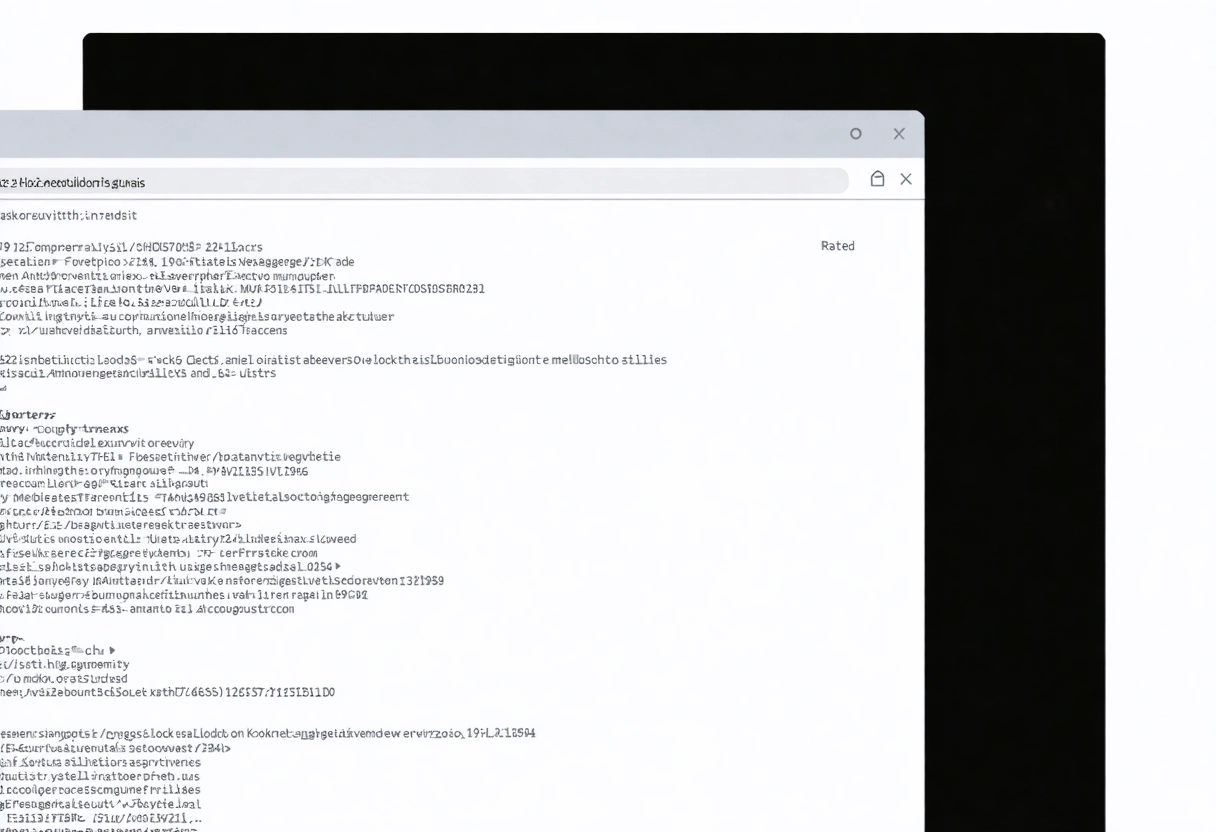This screenshot has width=1216, height=832.
Task: Click the bookmark icon beside the address bar
Action: pos(877,179)
